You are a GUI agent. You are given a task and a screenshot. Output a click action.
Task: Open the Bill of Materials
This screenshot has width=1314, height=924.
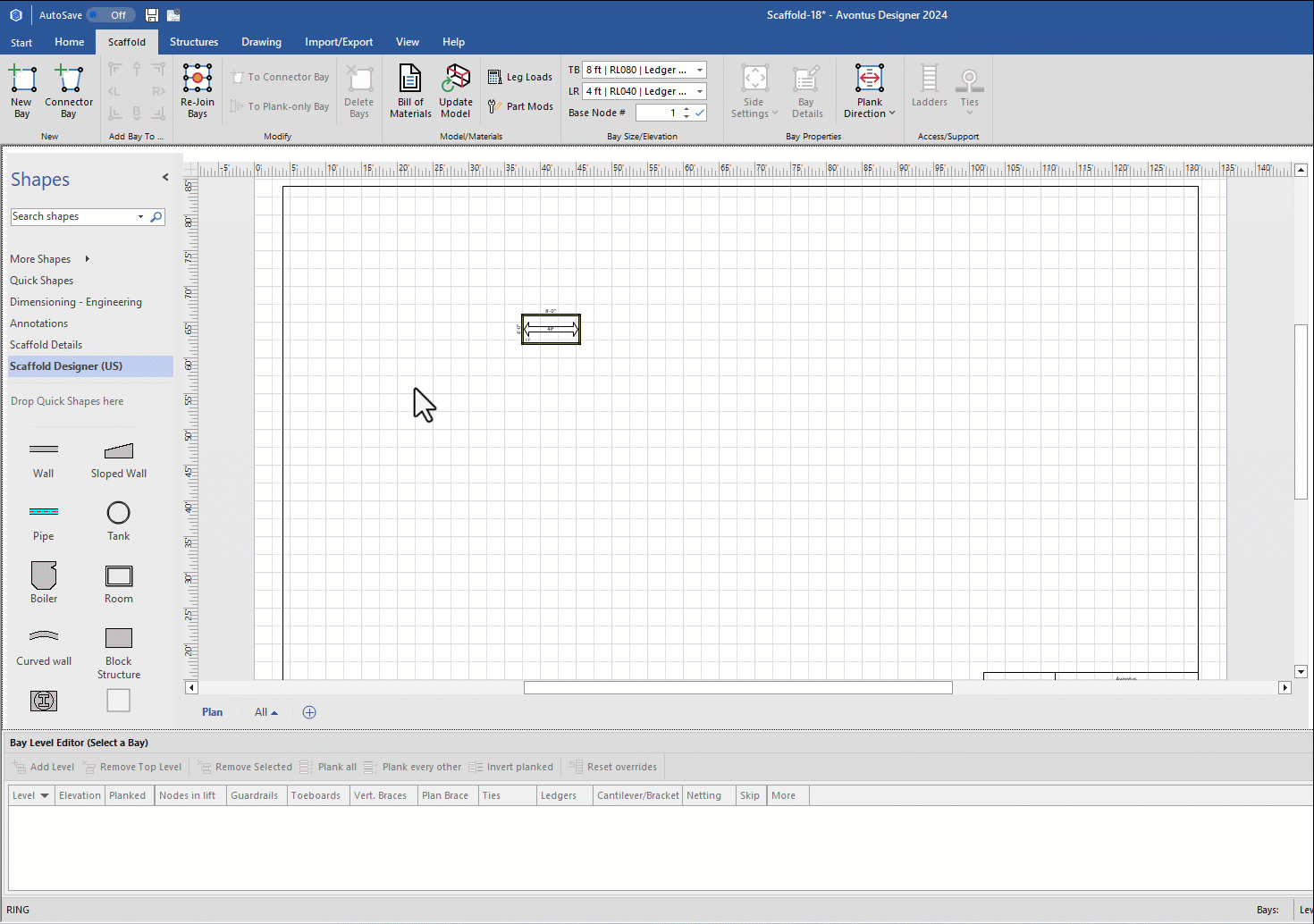(410, 89)
